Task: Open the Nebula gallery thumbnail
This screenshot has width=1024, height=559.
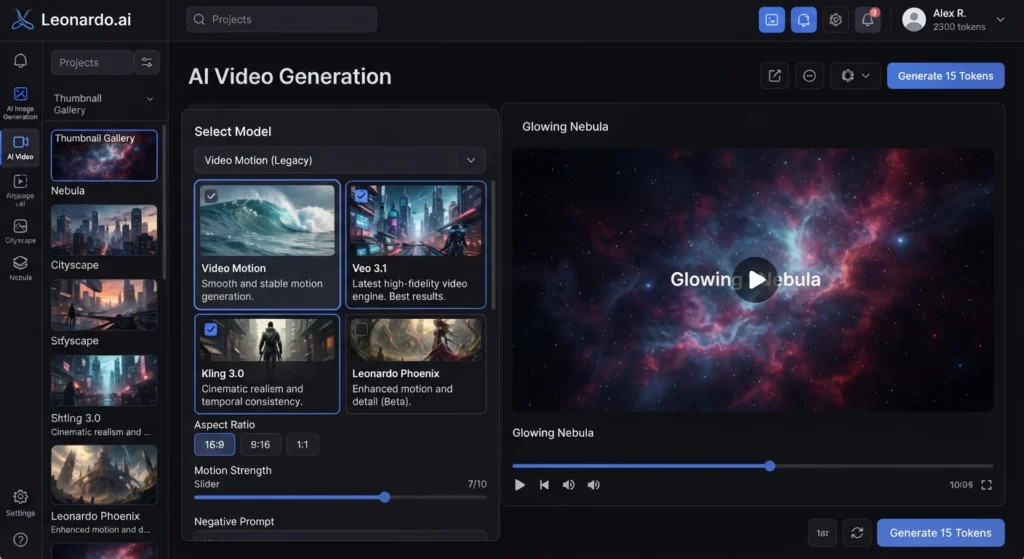Action: pyautogui.click(x=104, y=155)
